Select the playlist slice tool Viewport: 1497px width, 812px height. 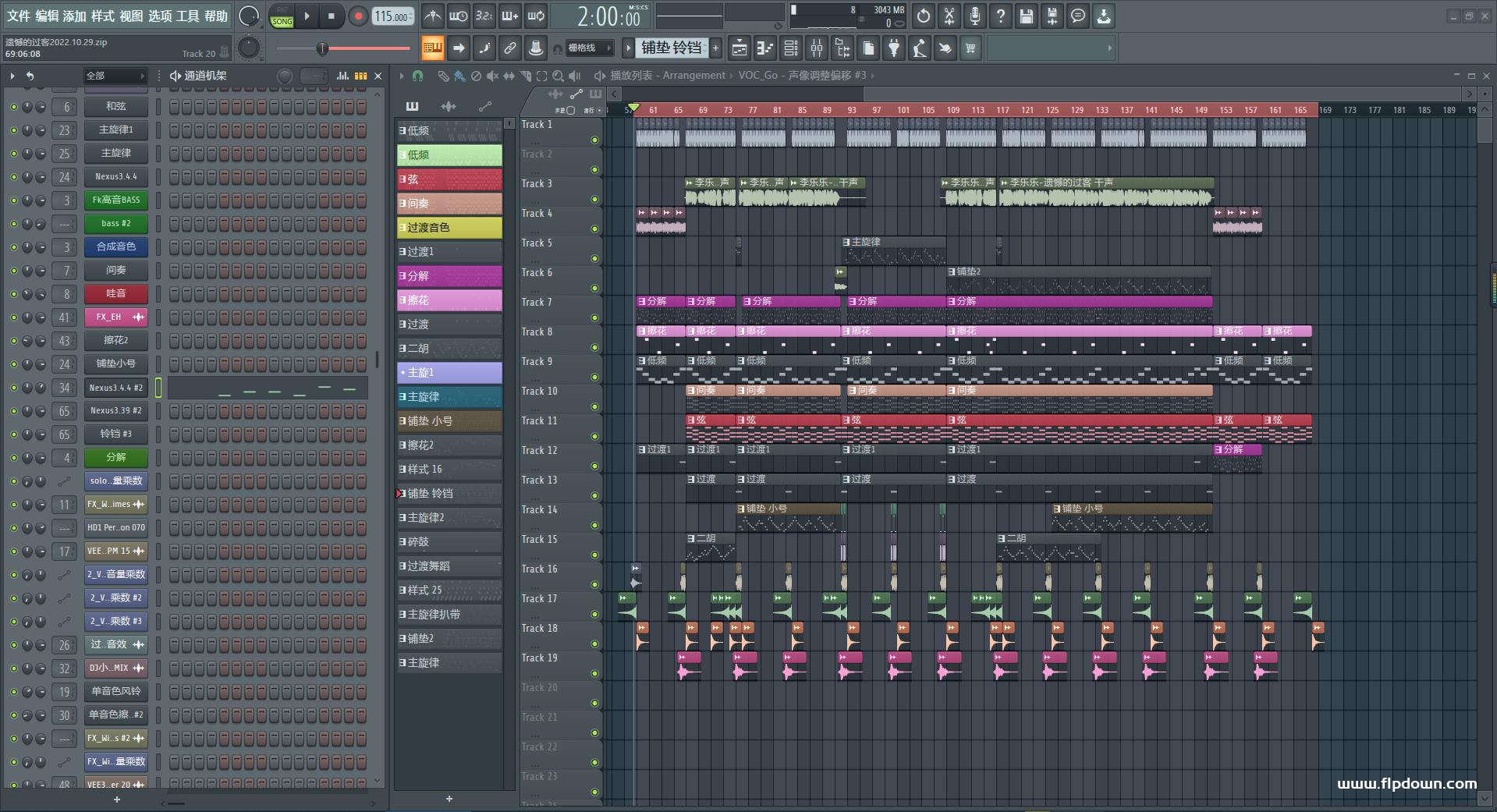[x=525, y=76]
